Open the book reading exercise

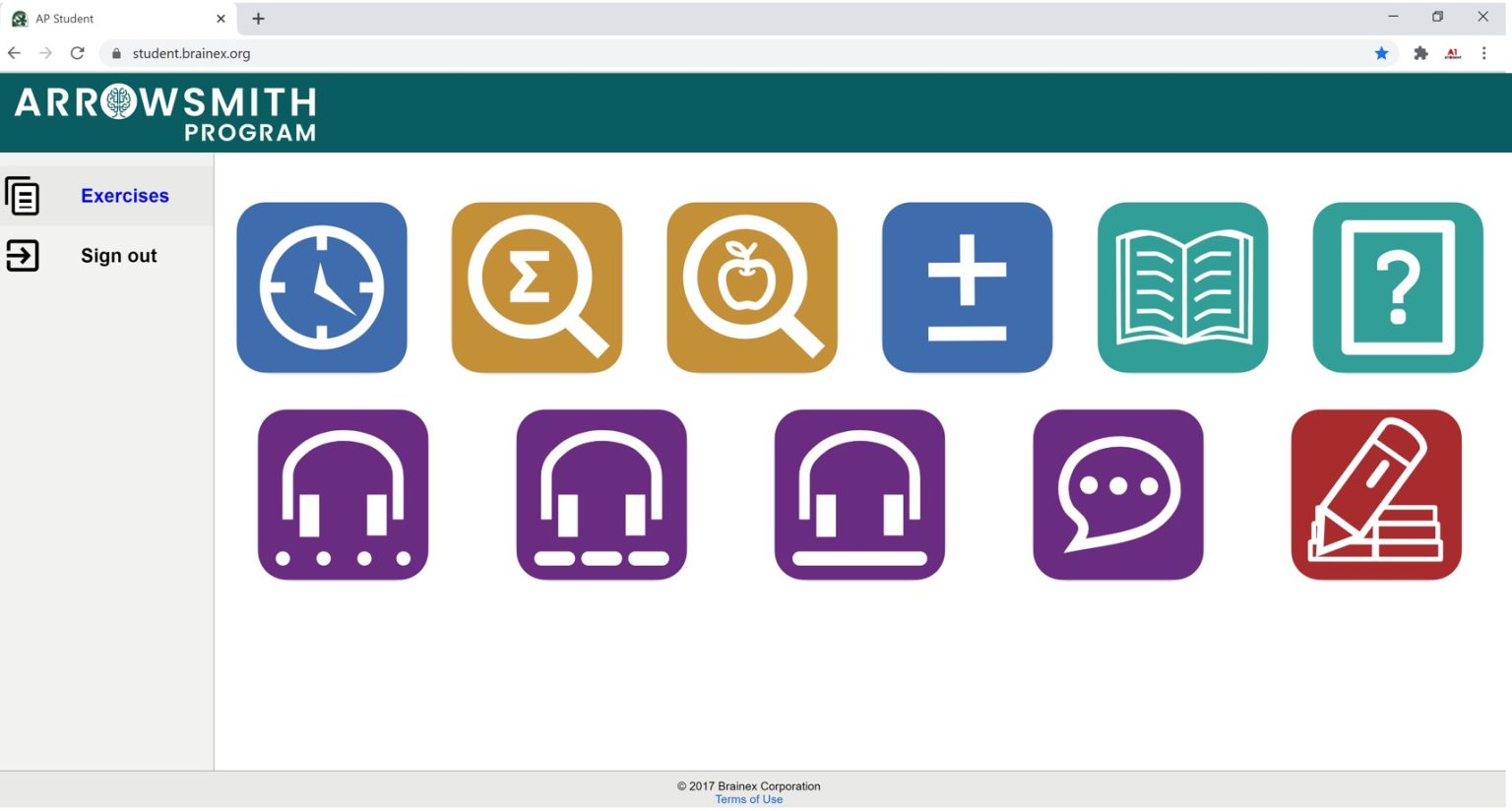pos(1182,287)
